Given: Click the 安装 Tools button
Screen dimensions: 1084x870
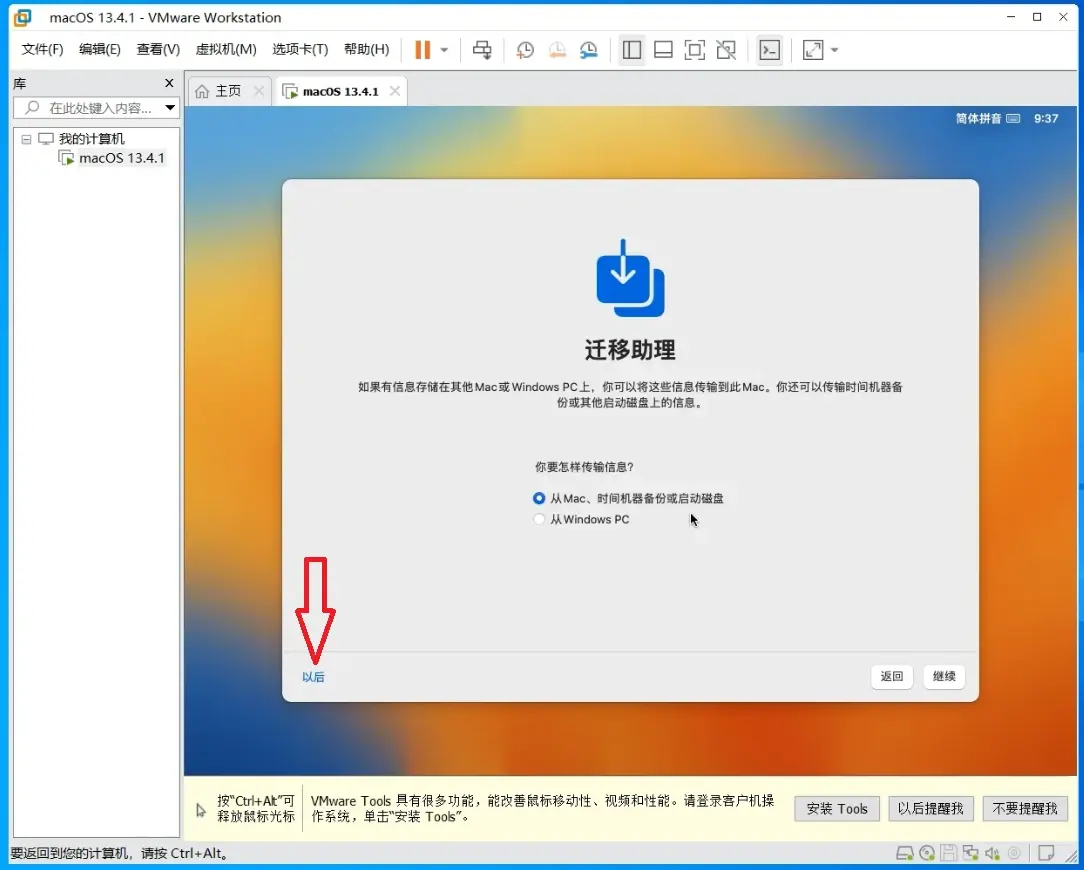Looking at the screenshot, I should pyautogui.click(x=837, y=808).
